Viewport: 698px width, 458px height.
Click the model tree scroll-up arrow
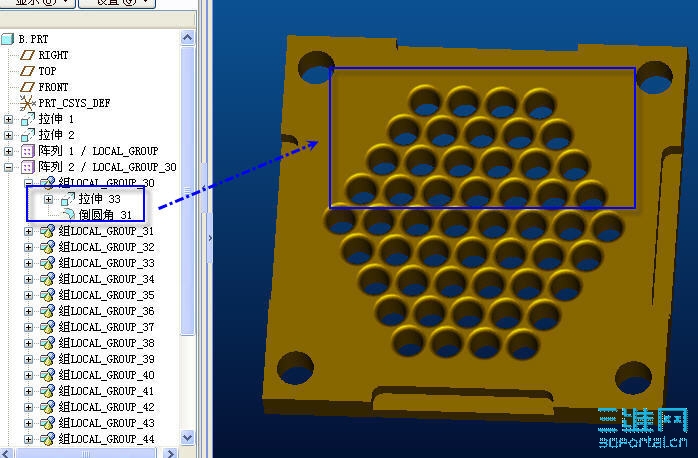pyautogui.click(x=187, y=38)
